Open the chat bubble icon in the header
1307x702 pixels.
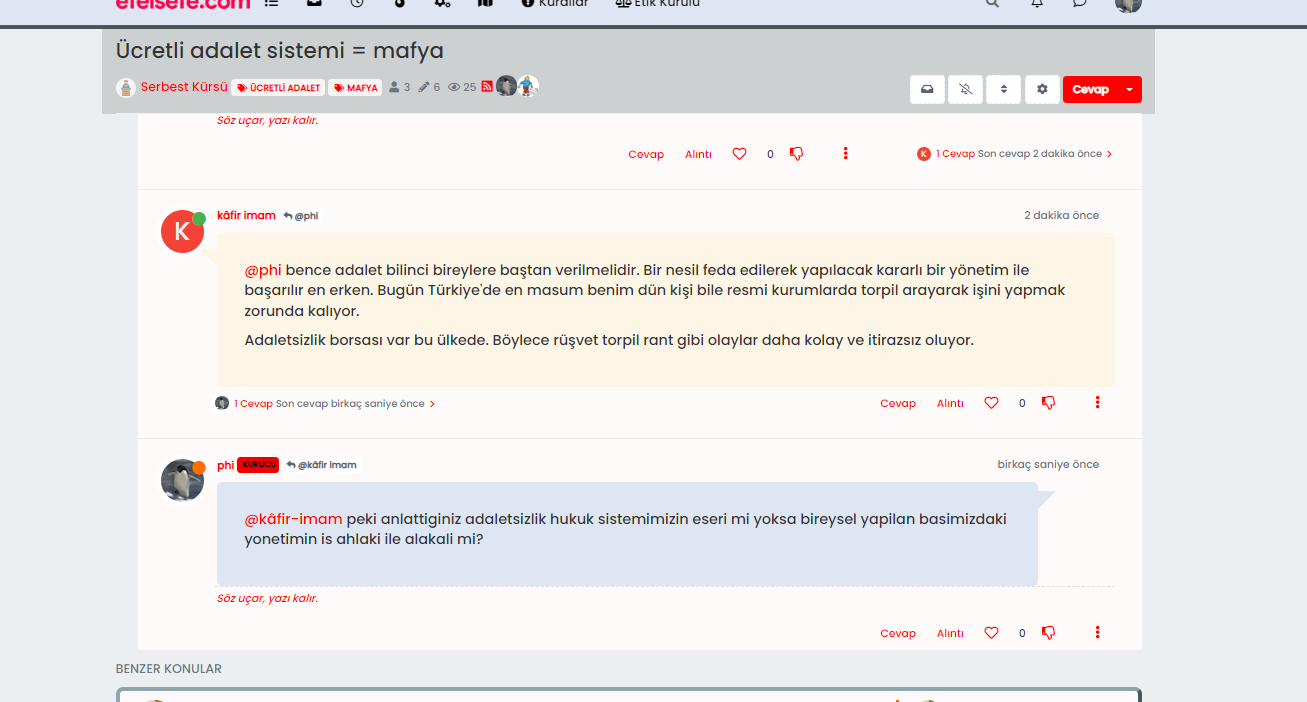pyautogui.click(x=1081, y=4)
